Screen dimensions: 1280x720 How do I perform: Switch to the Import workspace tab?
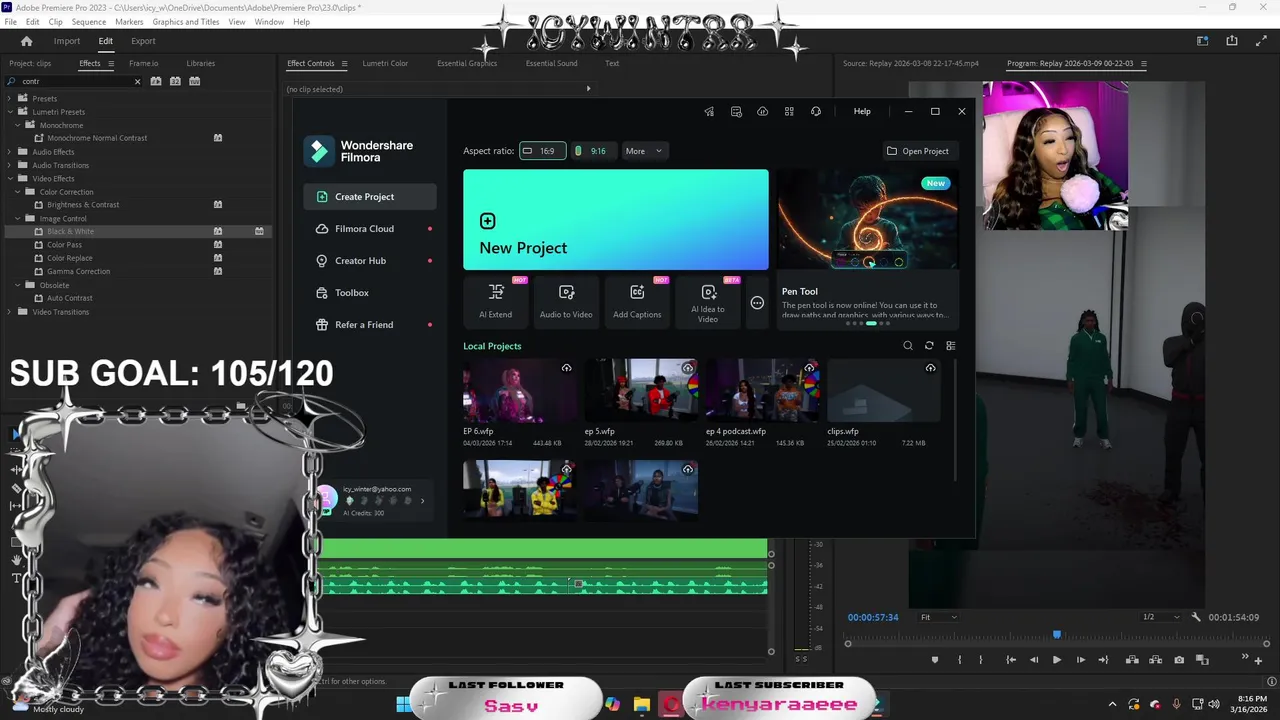(x=67, y=41)
